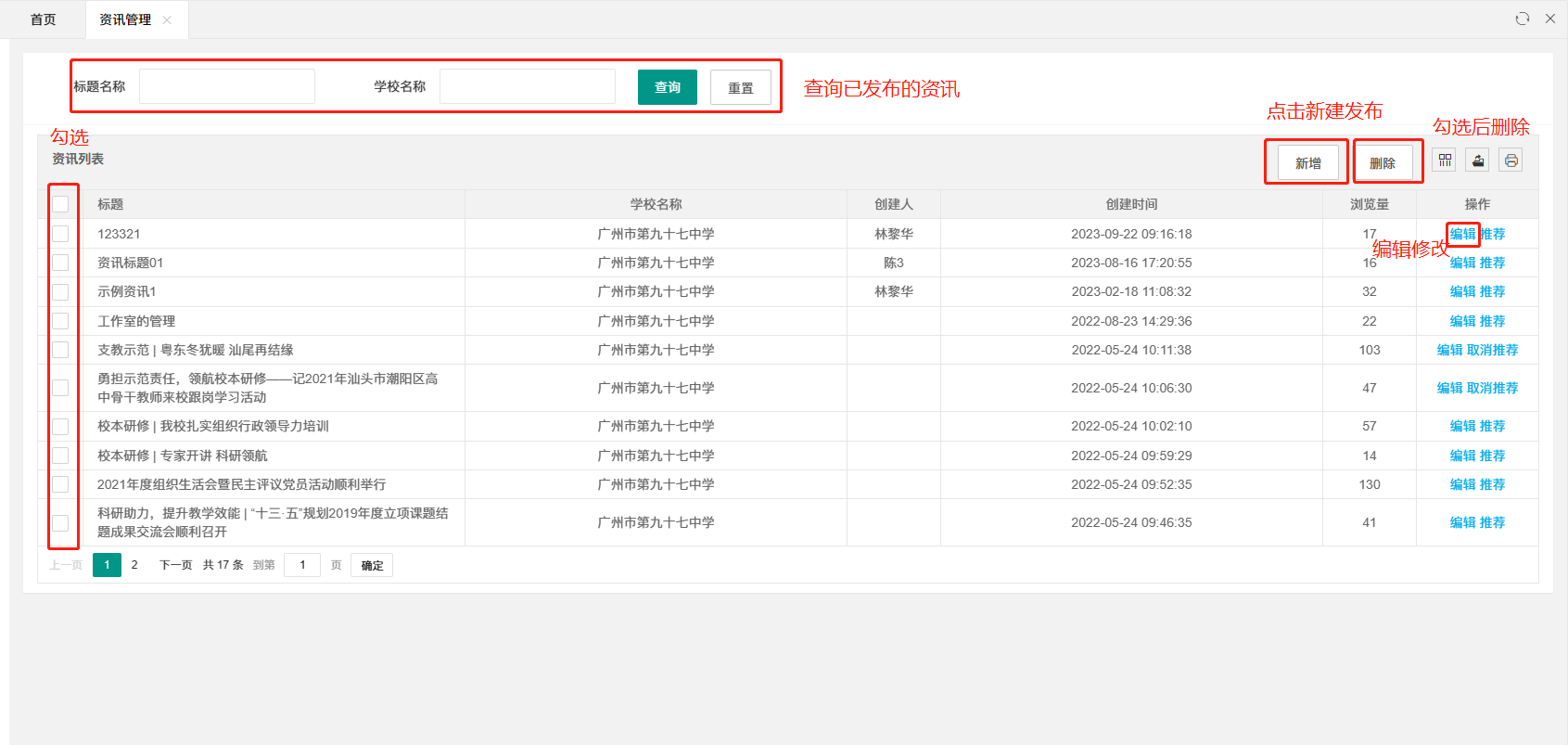The height and width of the screenshot is (745, 1568).
Task: Click the 重置 reset button
Action: (x=740, y=88)
